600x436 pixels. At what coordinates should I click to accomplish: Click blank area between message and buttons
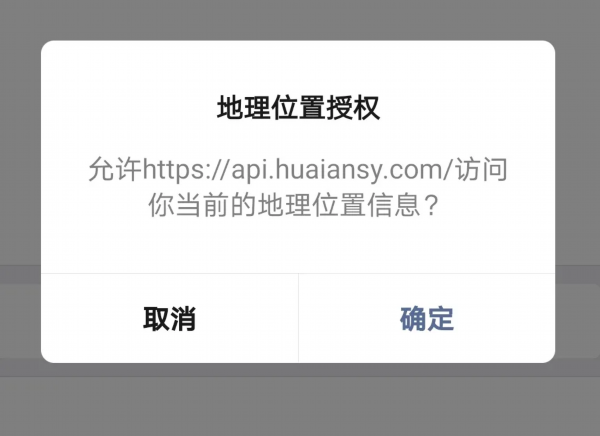click(x=298, y=246)
